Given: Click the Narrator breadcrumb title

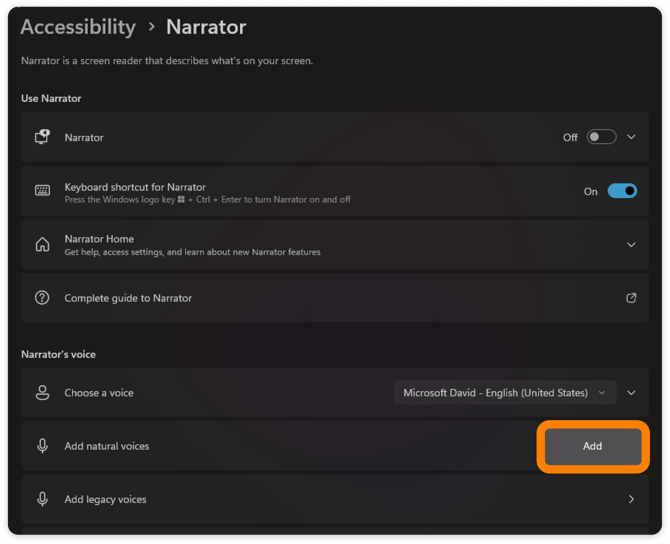Looking at the screenshot, I should (206, 27).
